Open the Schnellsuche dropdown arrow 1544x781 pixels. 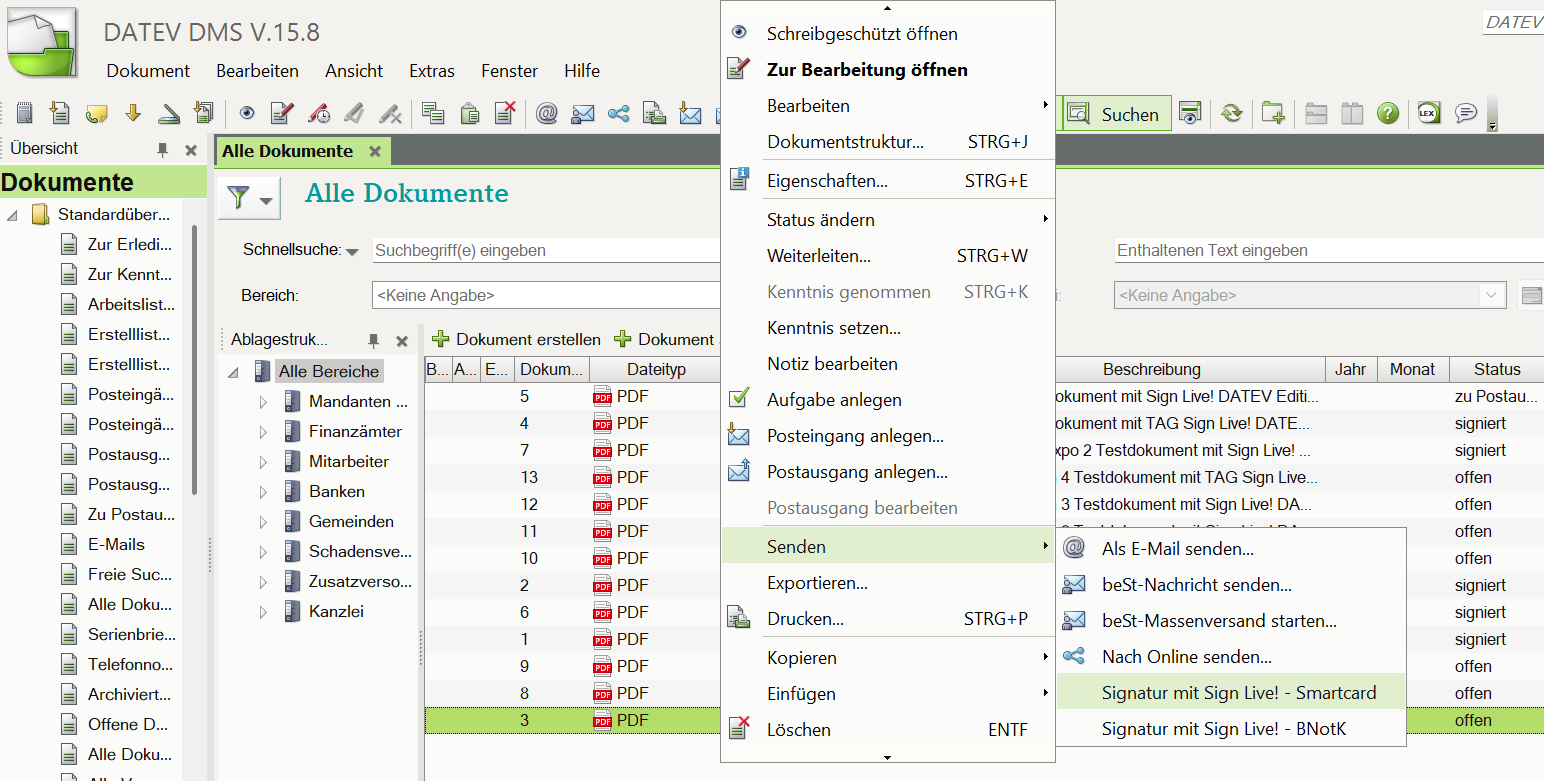point(352,252)
